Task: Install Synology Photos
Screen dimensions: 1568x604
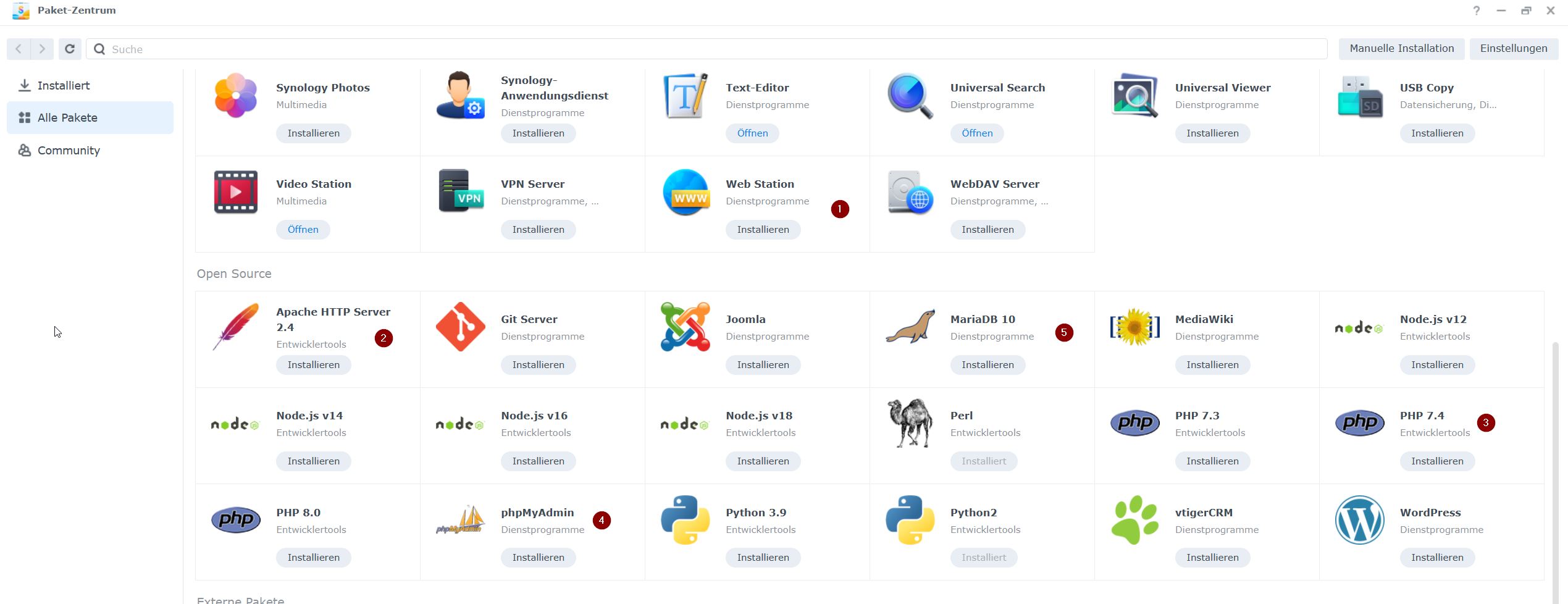Action: click(x=314, y=133)
